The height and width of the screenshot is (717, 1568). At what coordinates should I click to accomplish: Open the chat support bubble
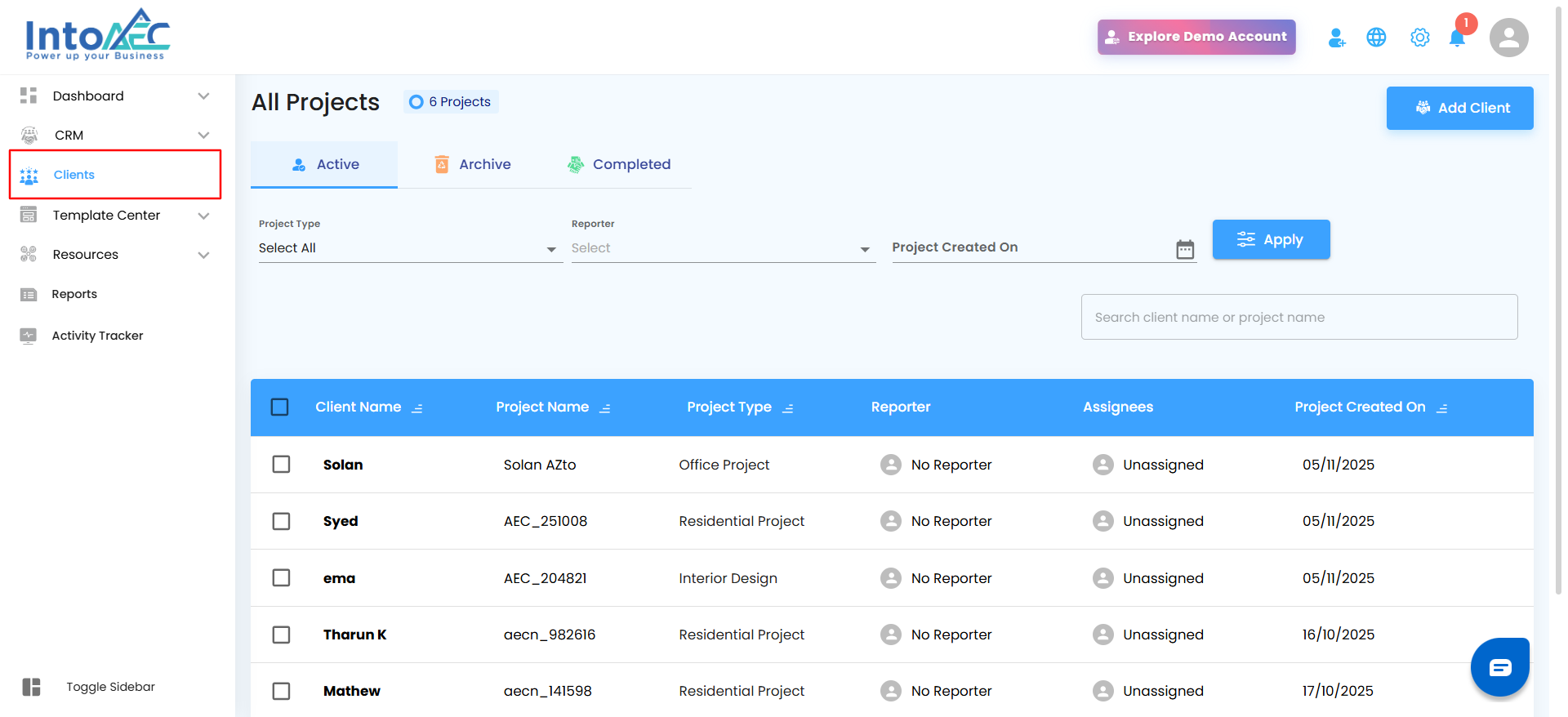click(x=1499, y=667)
